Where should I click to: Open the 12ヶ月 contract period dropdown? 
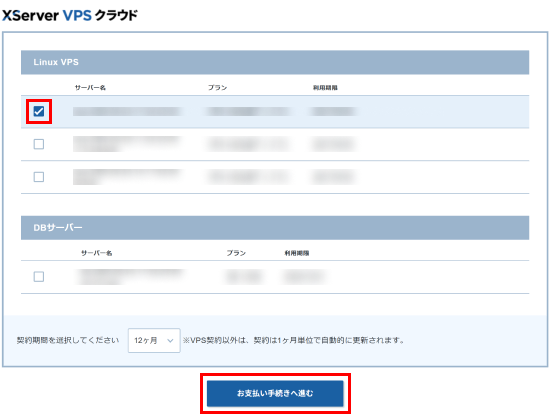point(154,340)
